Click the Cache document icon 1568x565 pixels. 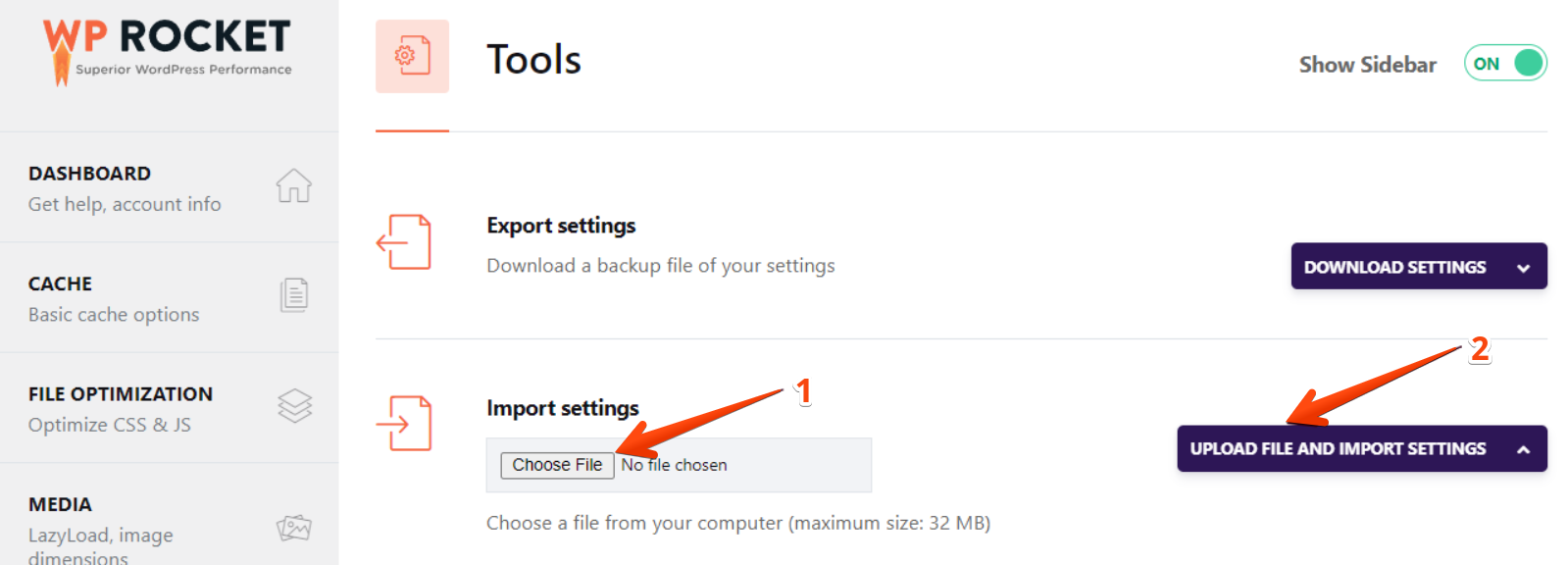[293, 294]
